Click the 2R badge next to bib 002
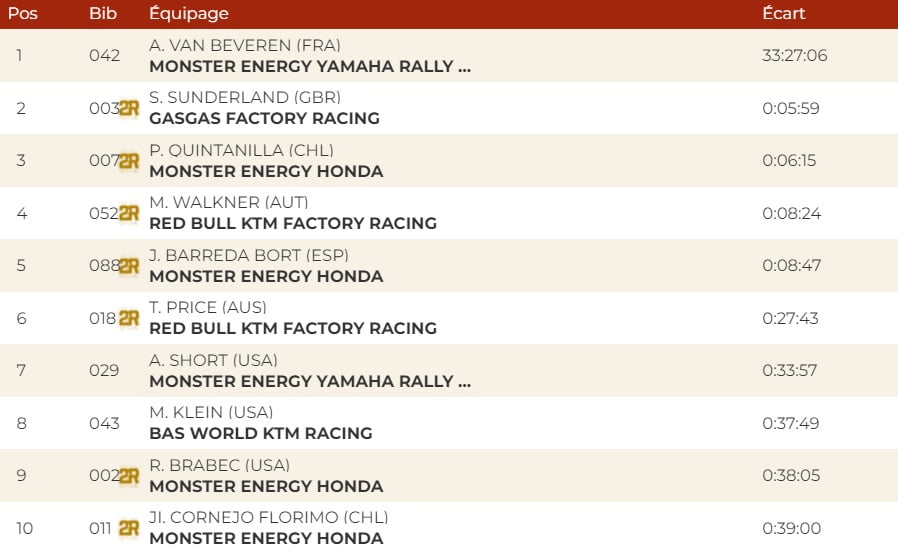 tap(129, 476)
